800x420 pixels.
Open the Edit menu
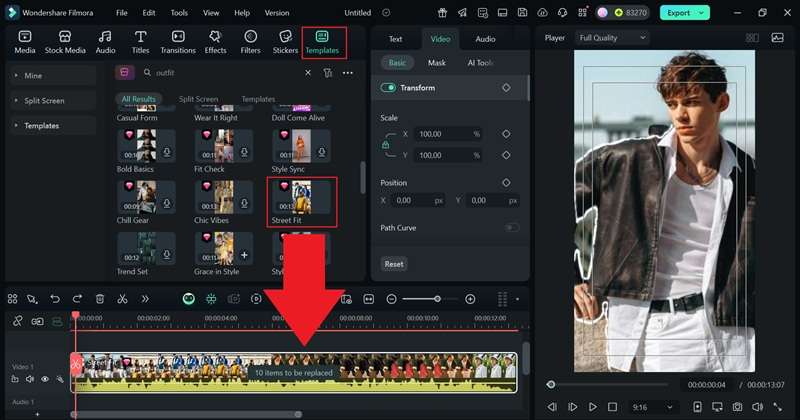point(149,13)
